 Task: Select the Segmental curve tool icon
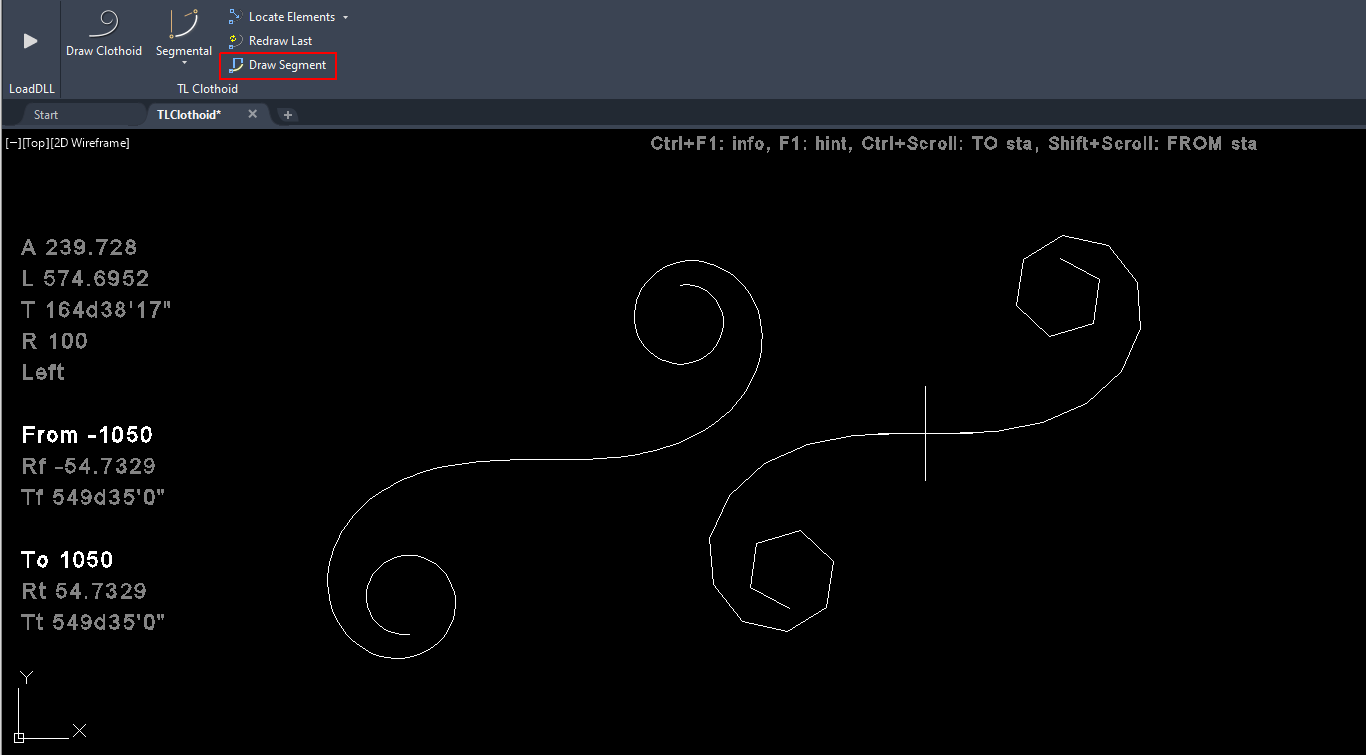(x=184, y=24)
